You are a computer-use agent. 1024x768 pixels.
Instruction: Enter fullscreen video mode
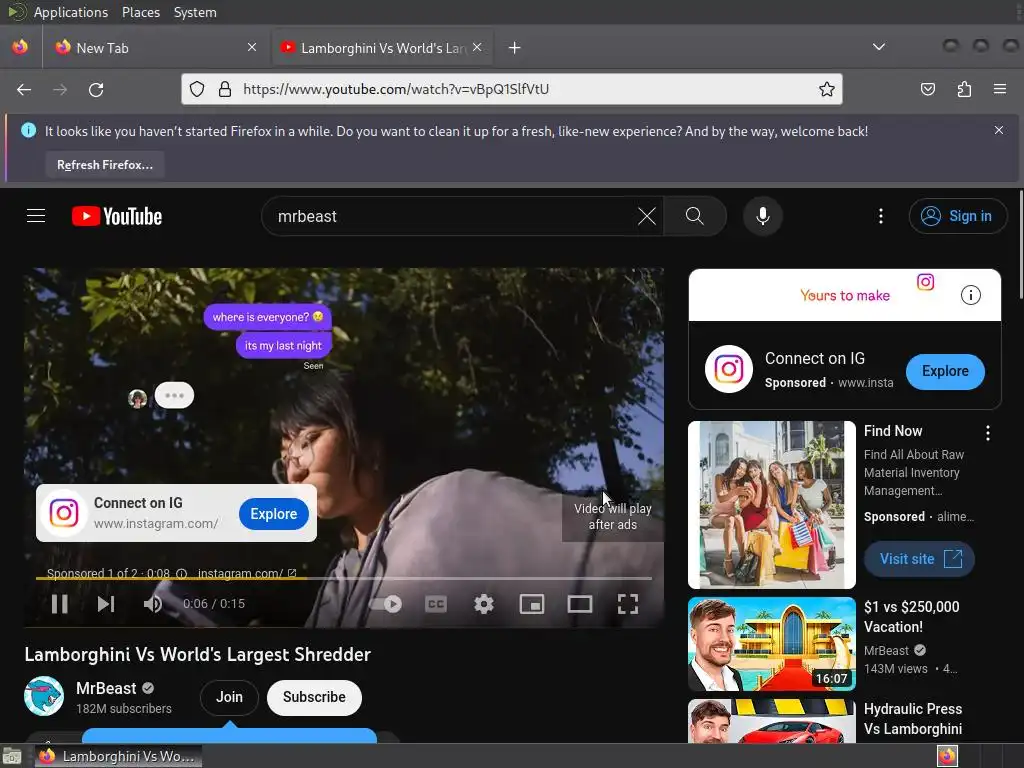[x=628, y=604]
